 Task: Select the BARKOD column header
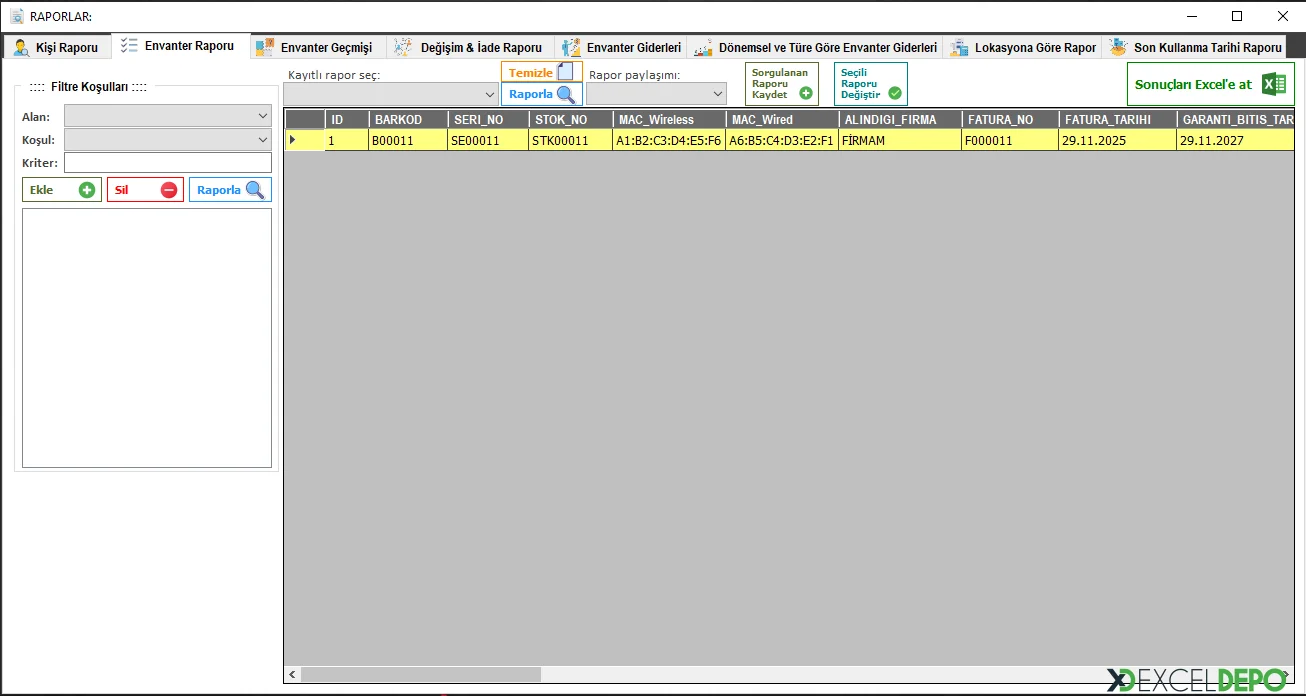coord(408,120)
